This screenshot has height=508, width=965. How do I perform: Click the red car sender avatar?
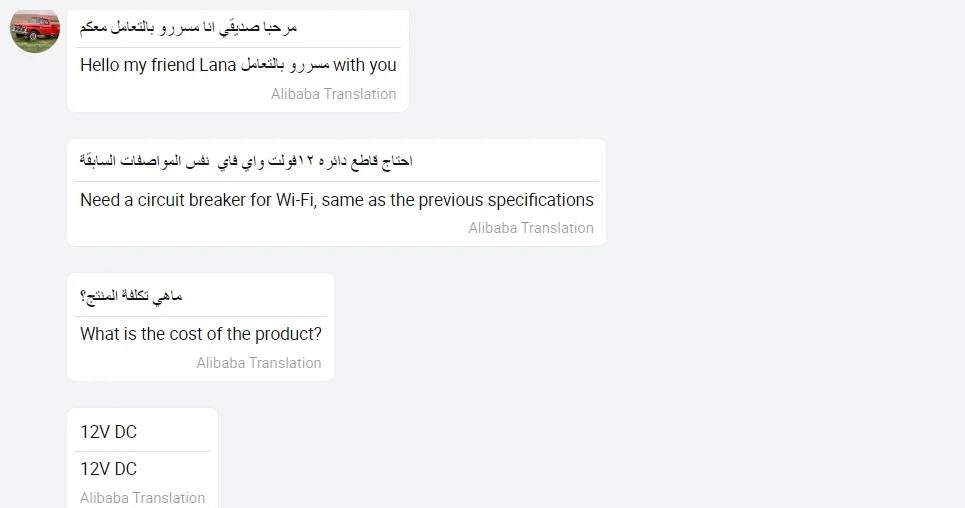[x=35, y=28]
